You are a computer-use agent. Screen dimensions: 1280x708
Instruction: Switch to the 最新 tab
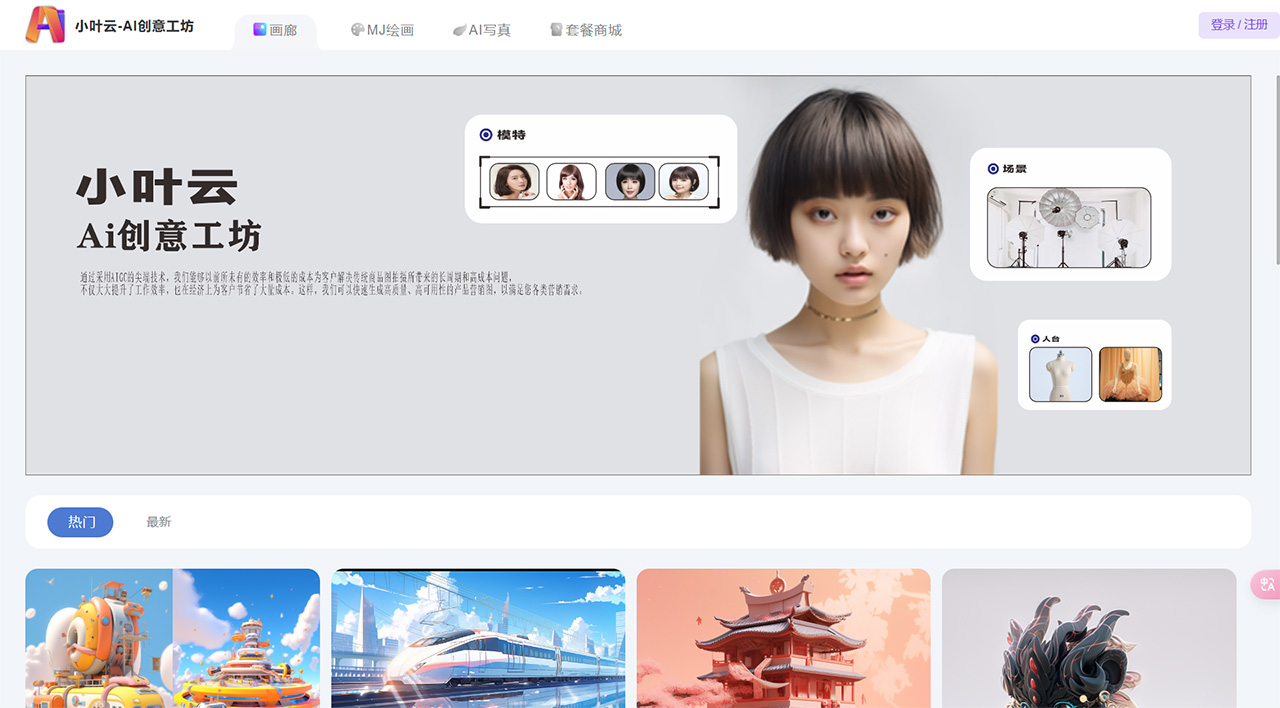tap(158, 521)
